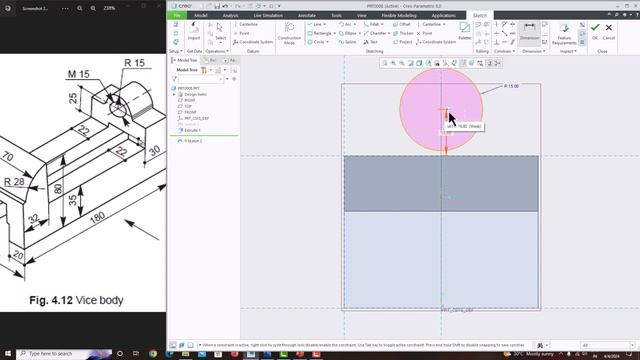Click the undo icon in quick access toolbar
The height and width of the screenshot is (360, 640).
click(225, 6)
